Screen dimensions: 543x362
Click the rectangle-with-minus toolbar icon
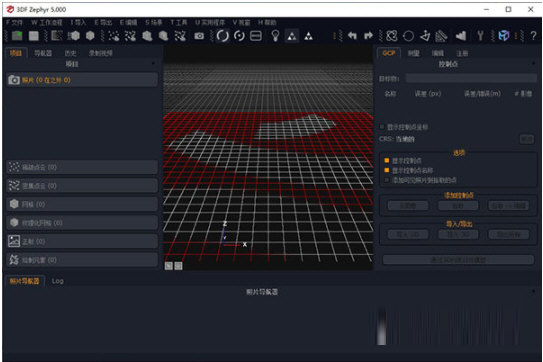(x=256, y=36)
